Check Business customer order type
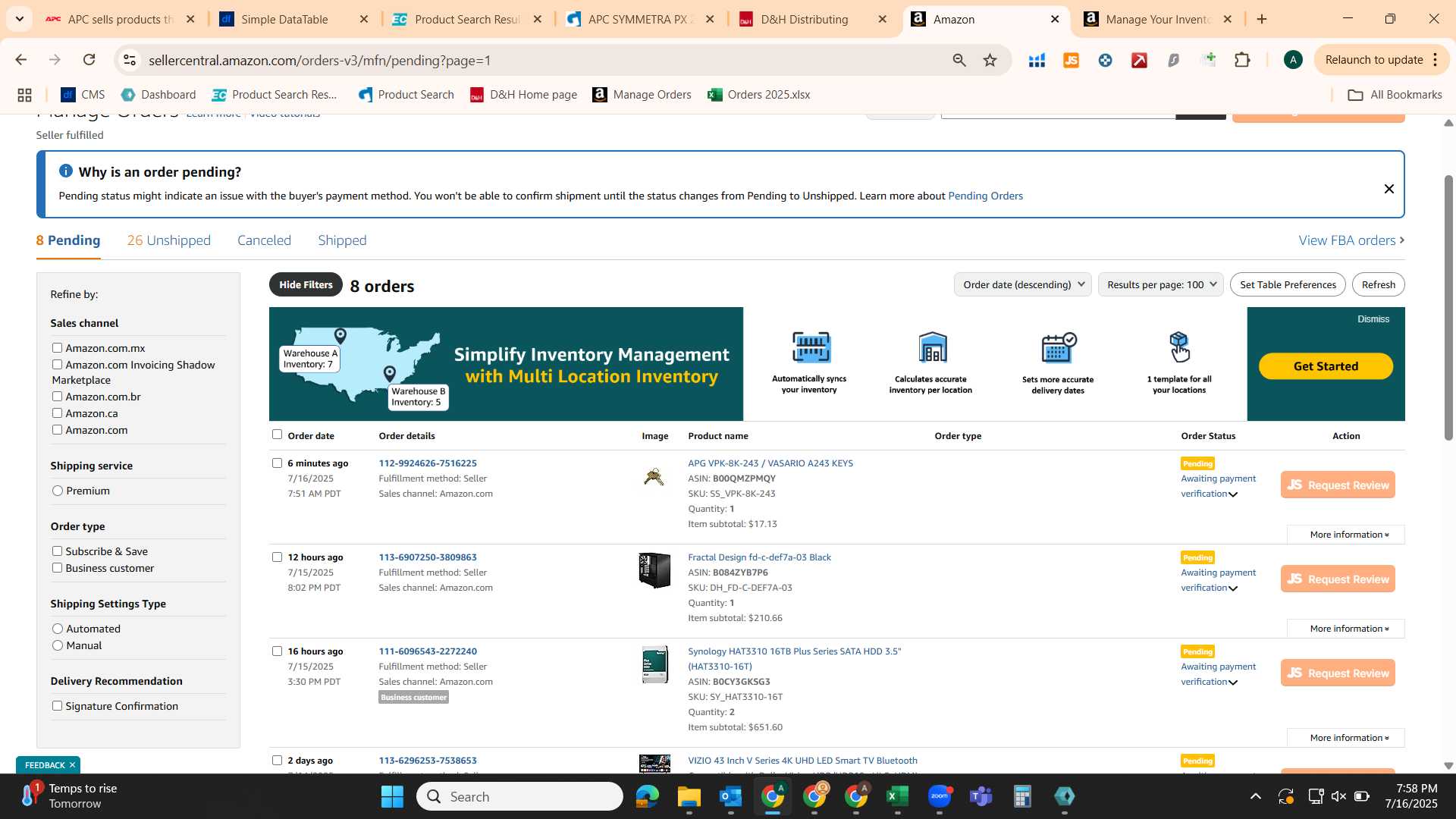The image size is (1456, 819). coord(57,567)
